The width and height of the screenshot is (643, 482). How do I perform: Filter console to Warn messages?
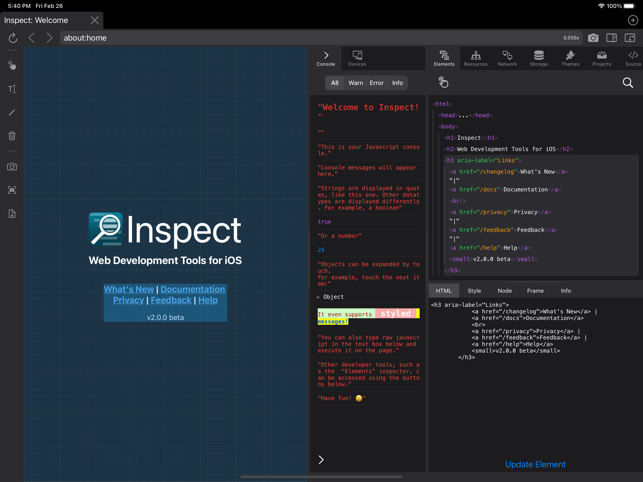[356, 83]
